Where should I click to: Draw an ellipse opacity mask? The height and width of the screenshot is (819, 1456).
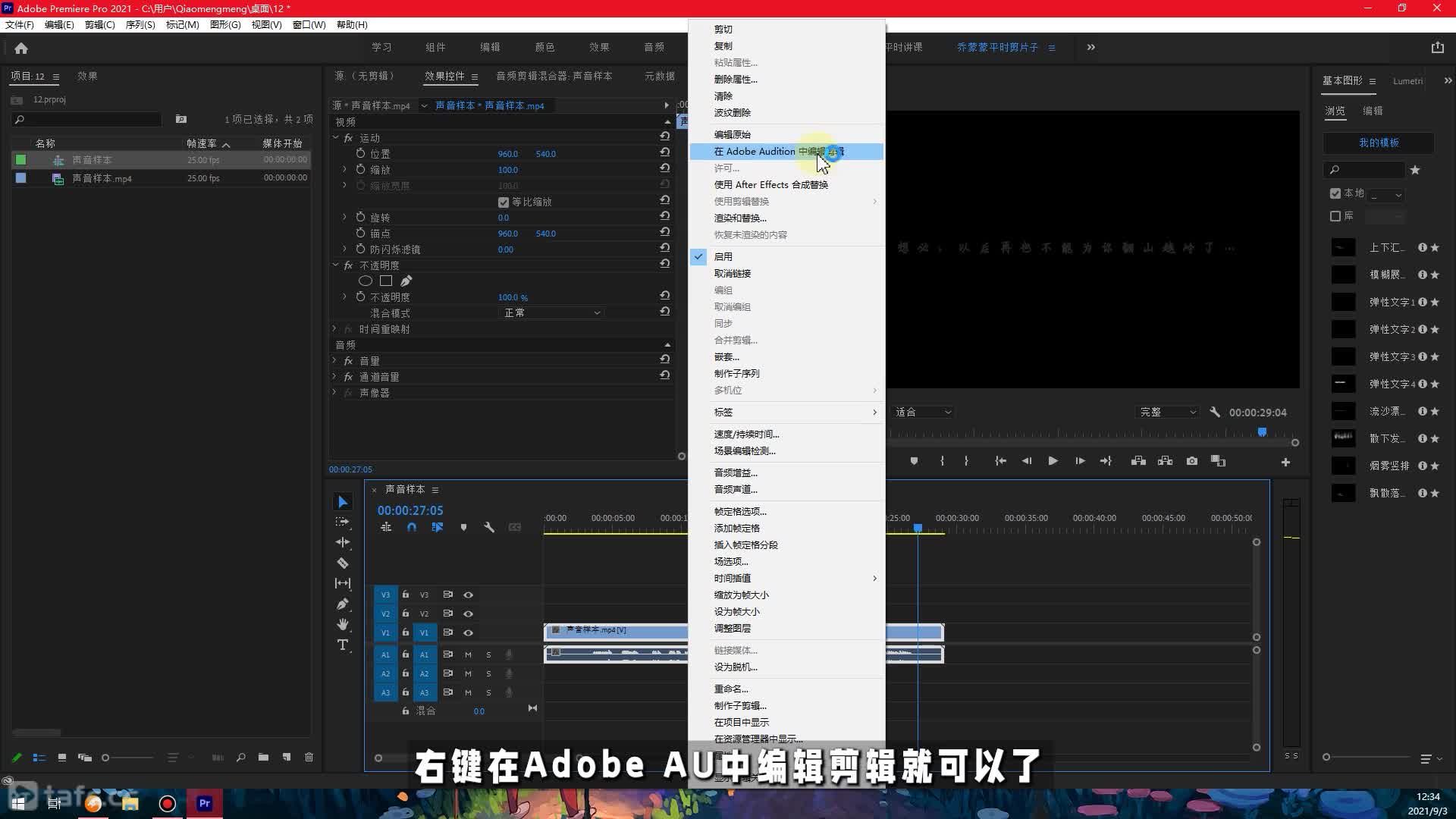(x=366, y=281)
